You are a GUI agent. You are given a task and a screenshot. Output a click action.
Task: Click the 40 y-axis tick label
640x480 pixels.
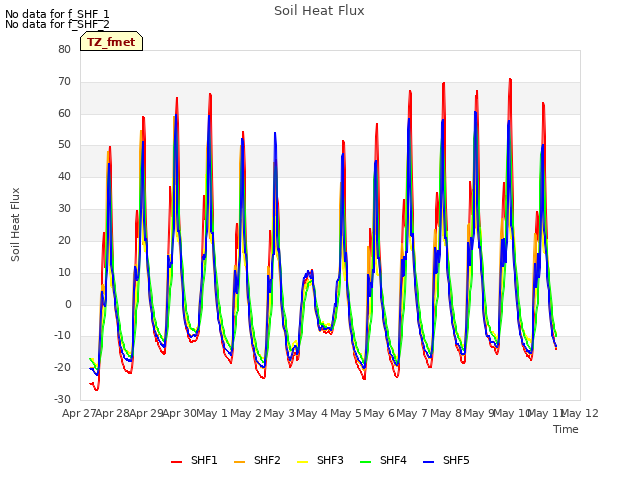point(64,177)
